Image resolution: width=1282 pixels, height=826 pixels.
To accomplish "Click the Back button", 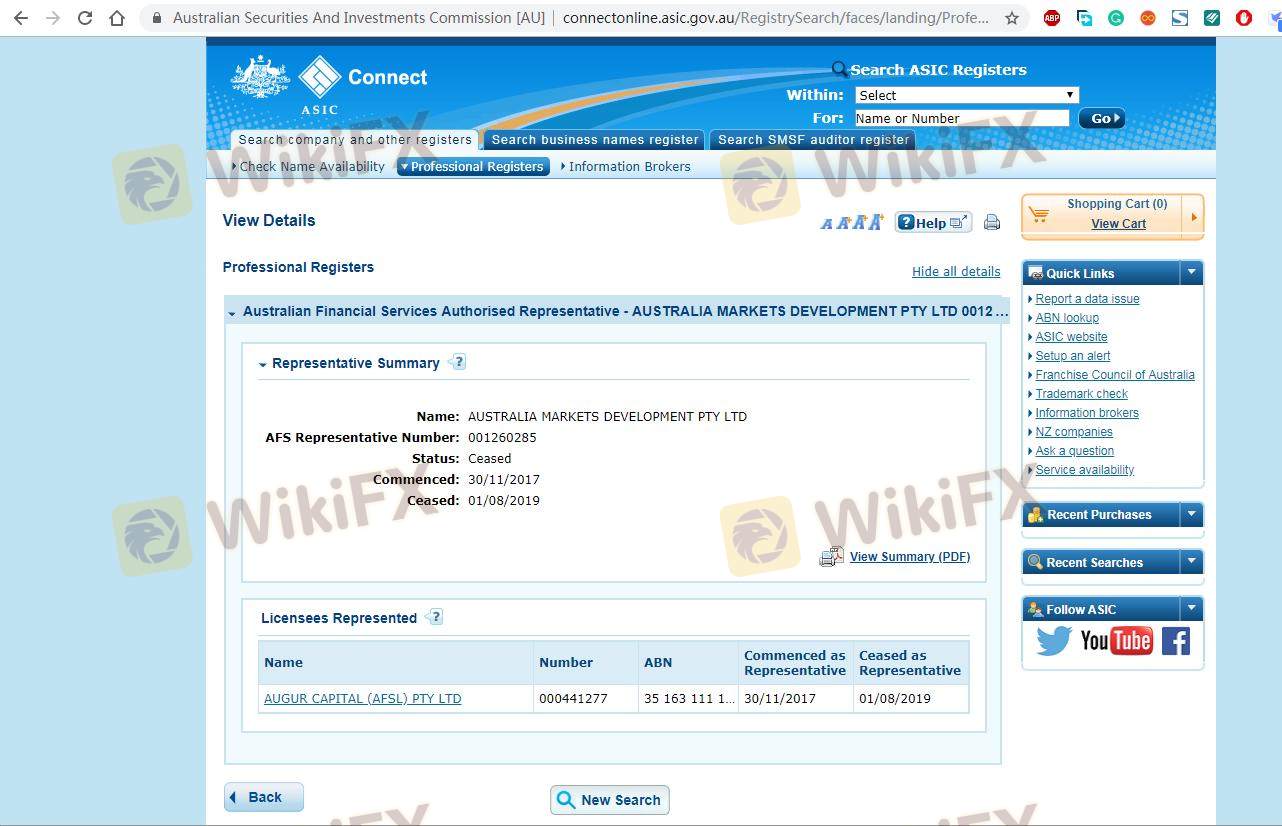I will [x=264, y=797].
